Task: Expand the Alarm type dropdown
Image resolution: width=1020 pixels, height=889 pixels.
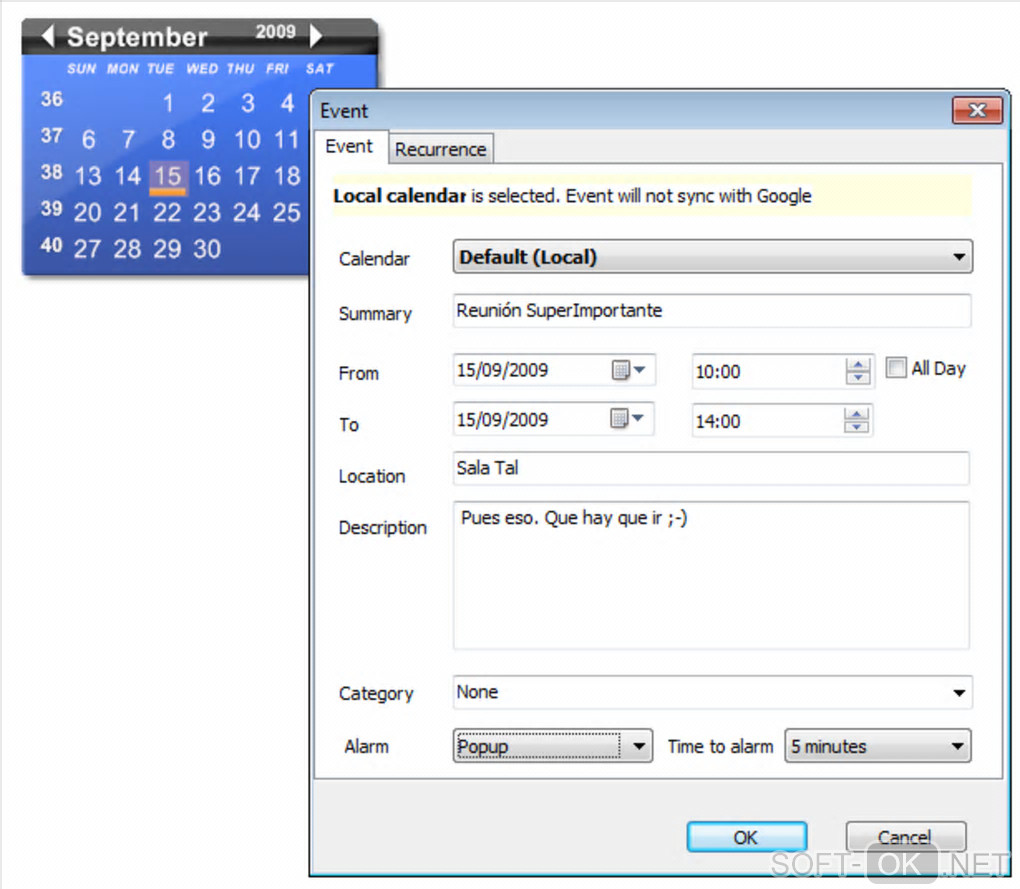Action: [640, 746]
